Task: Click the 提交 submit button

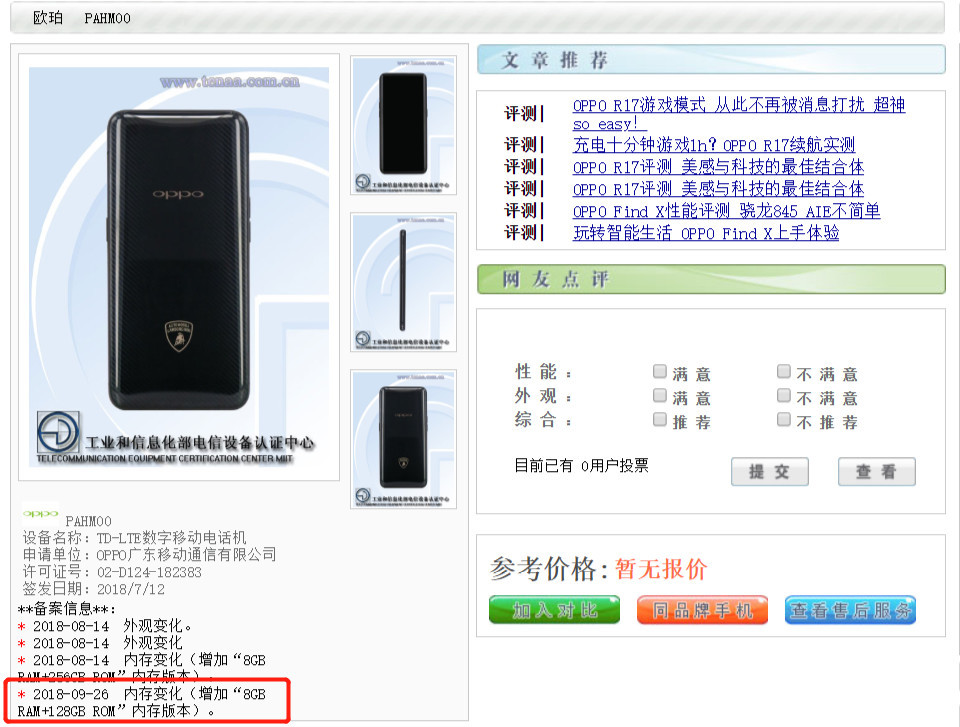Action: pos(770,472)
